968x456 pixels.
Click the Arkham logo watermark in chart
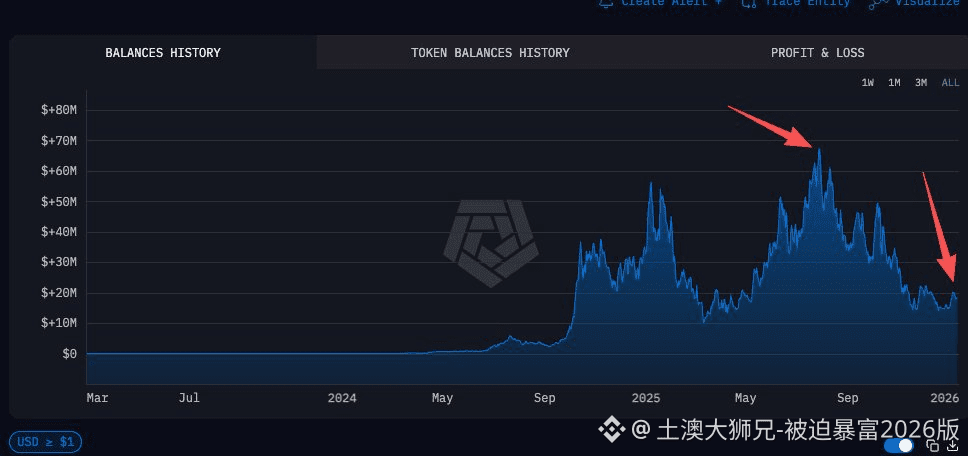[490, 242]
